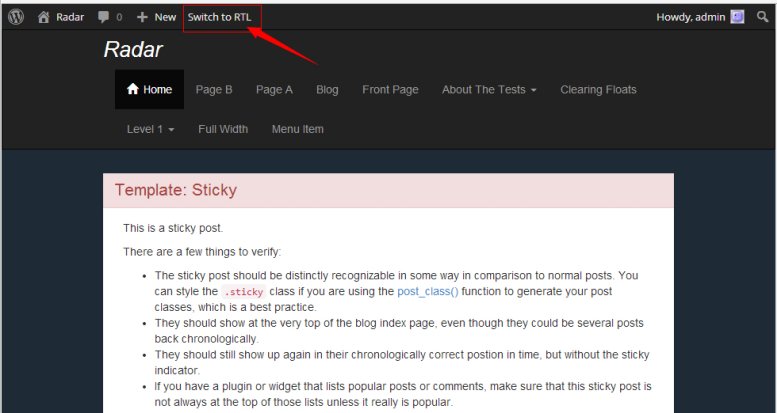
Task: Open the comments bubble icon
Action: point(105,17)
